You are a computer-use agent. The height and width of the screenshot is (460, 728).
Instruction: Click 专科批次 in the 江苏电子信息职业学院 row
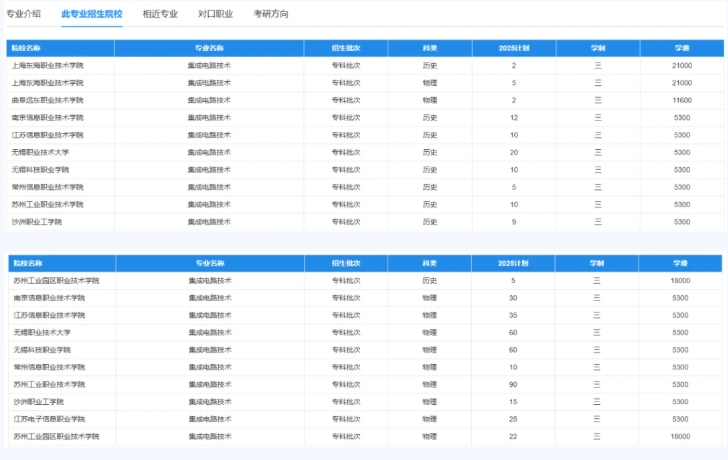click(346, 419)
